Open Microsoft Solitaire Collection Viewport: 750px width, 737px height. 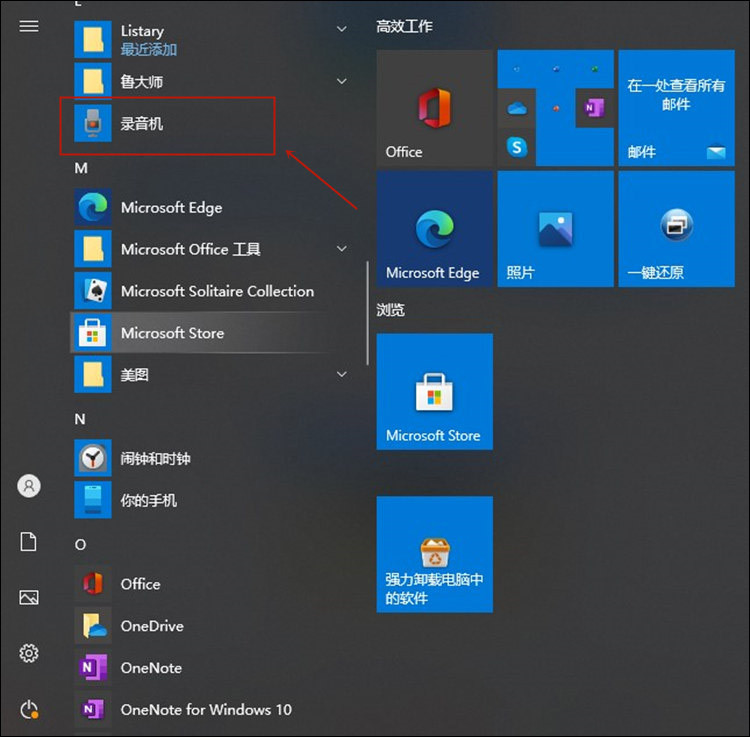[x=209, y=291]
